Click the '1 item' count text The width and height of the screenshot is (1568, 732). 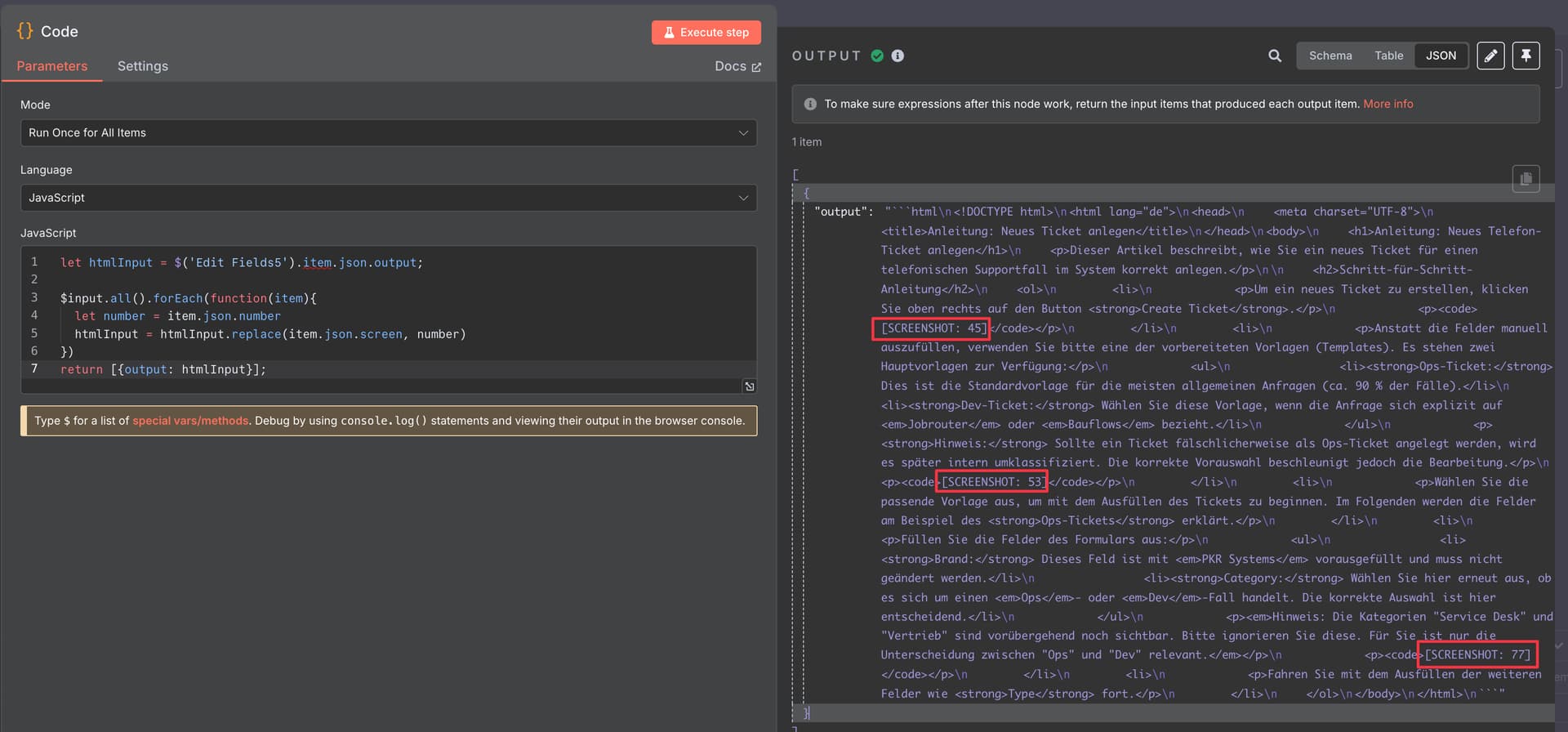coord(807,142)
